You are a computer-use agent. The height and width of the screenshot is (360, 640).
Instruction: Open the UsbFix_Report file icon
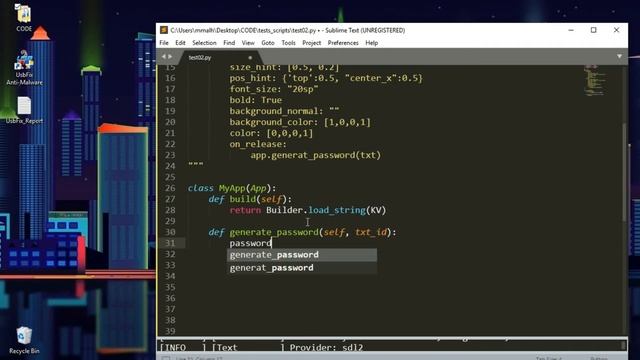pos(24,110)
